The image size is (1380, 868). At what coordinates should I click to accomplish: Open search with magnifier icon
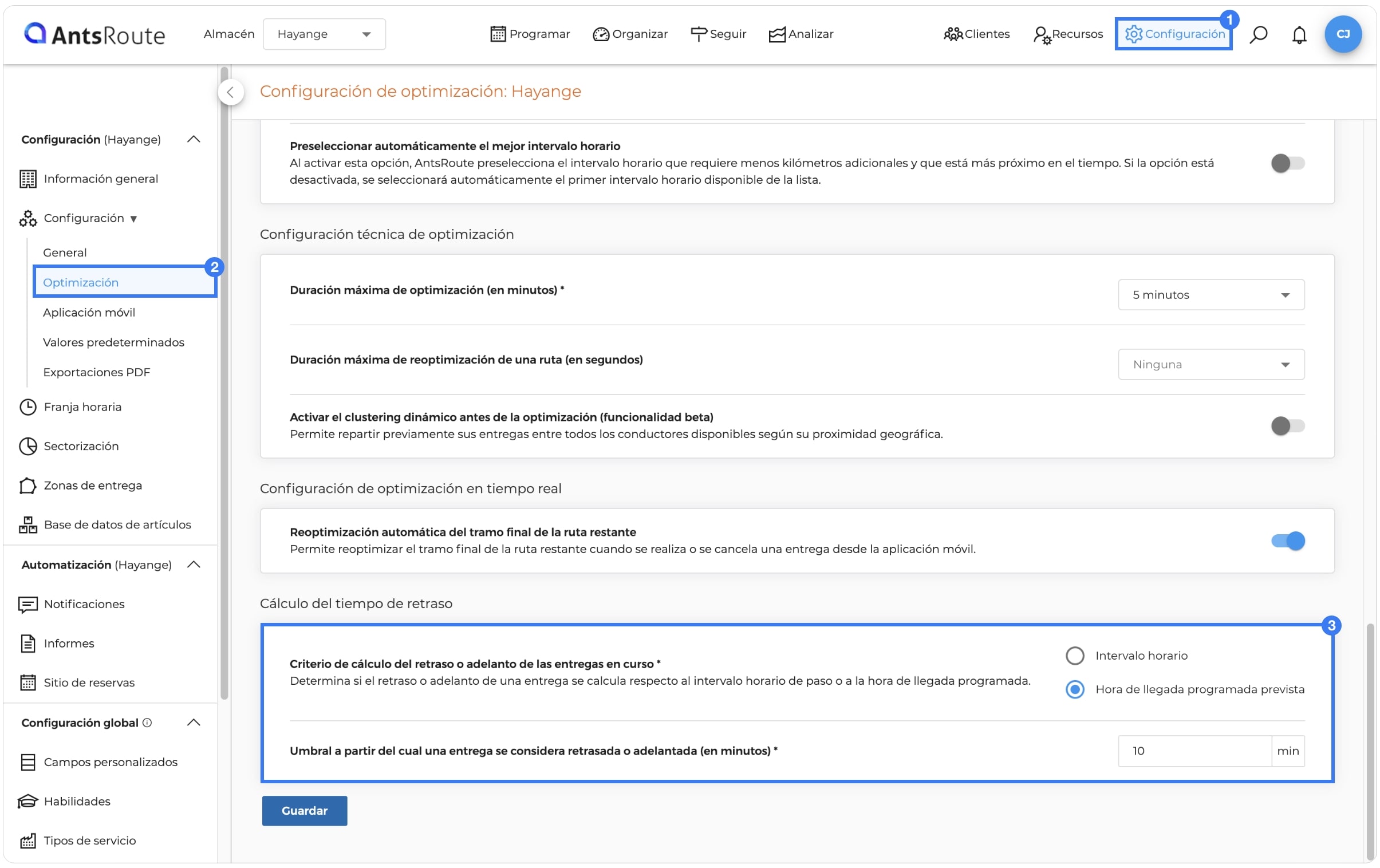coord(1259,35)
